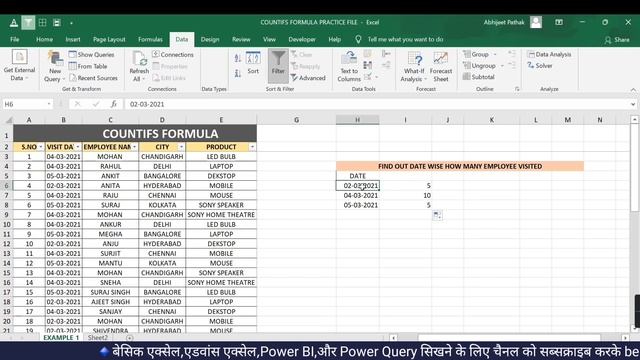Open the Sort dialog button

pyautogui.click(x=253, y=63)
